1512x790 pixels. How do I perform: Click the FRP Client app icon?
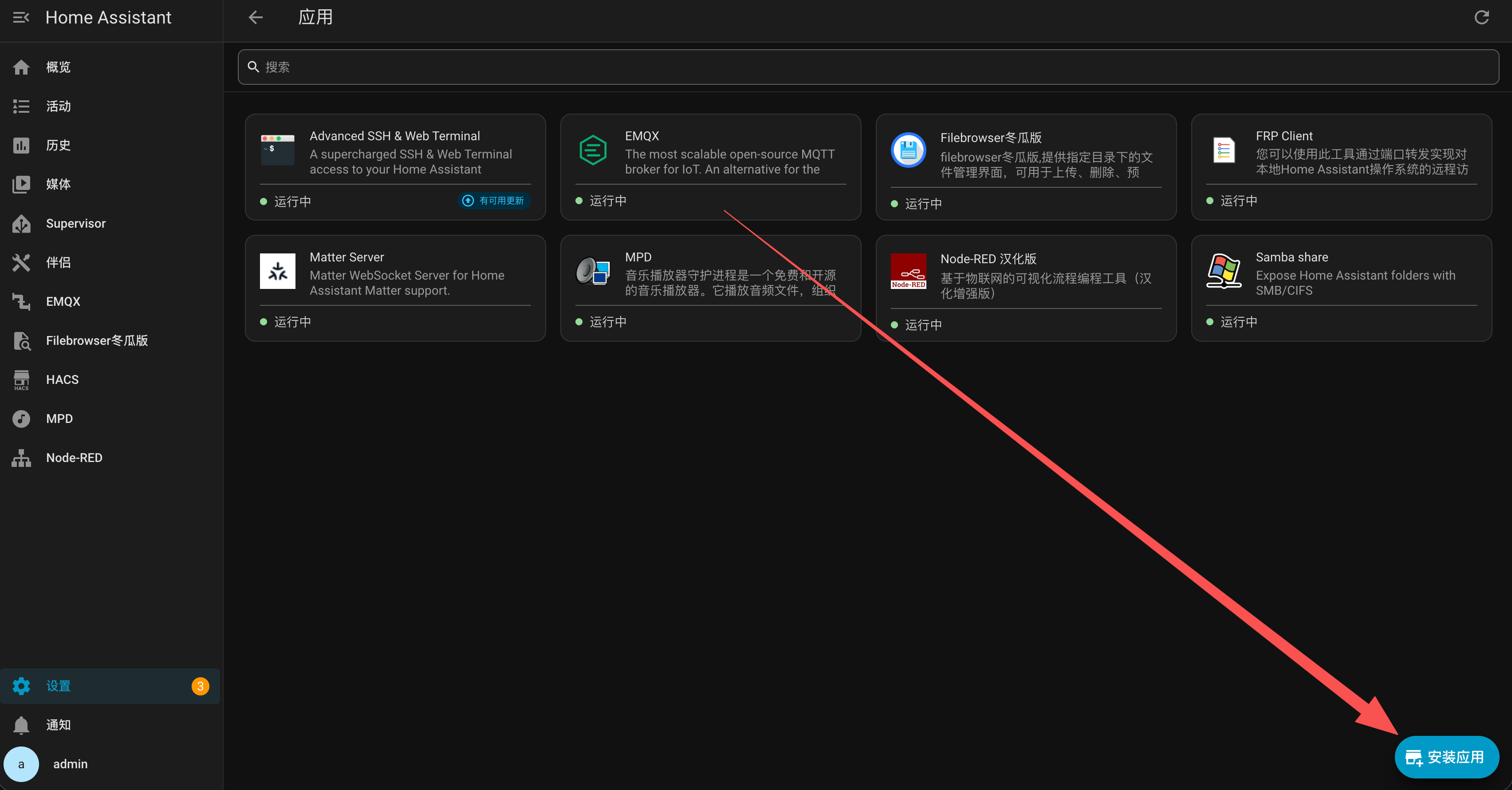click(x=1224, y=150)
